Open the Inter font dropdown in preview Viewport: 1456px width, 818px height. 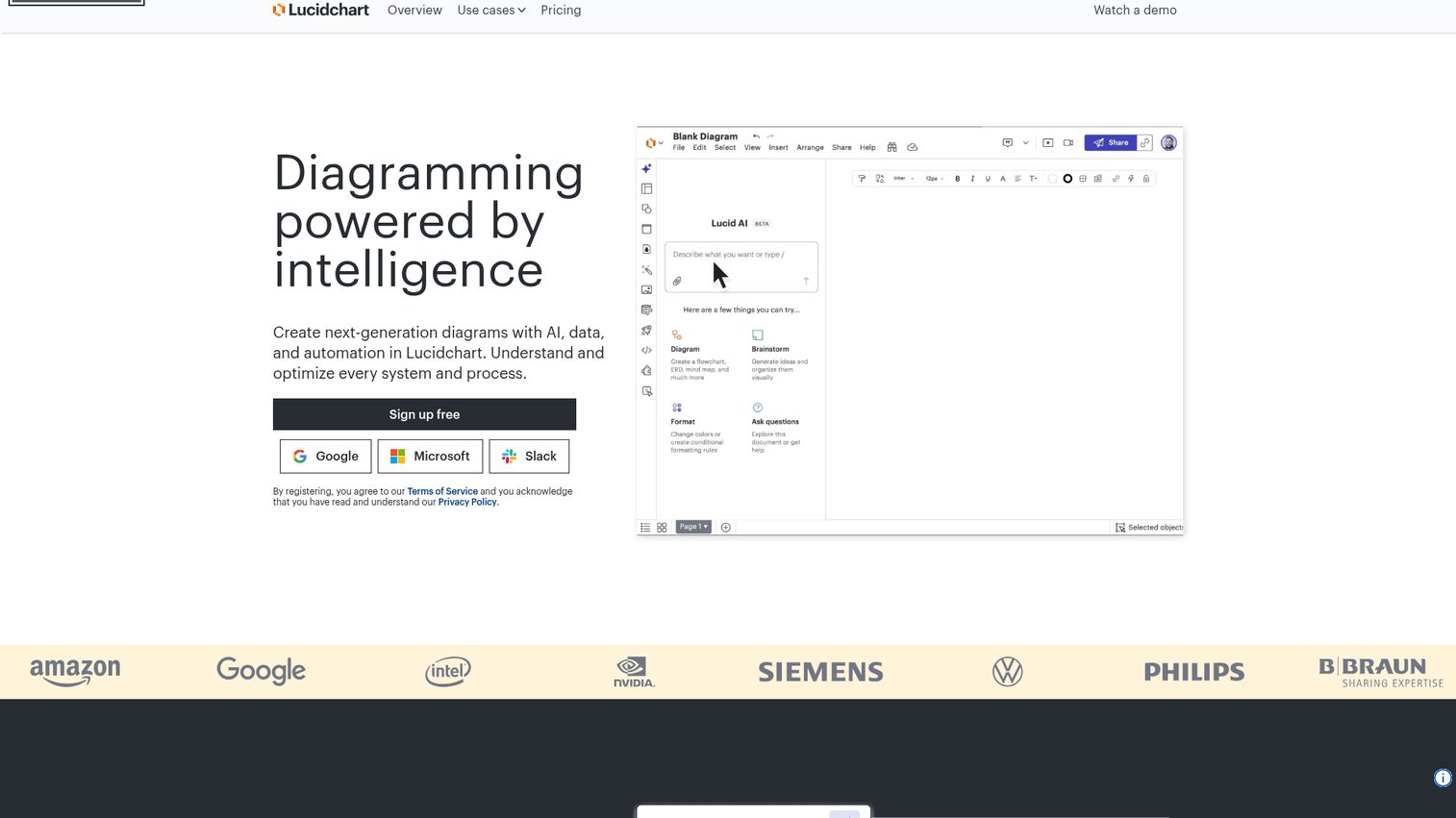(x=903, y=179)
